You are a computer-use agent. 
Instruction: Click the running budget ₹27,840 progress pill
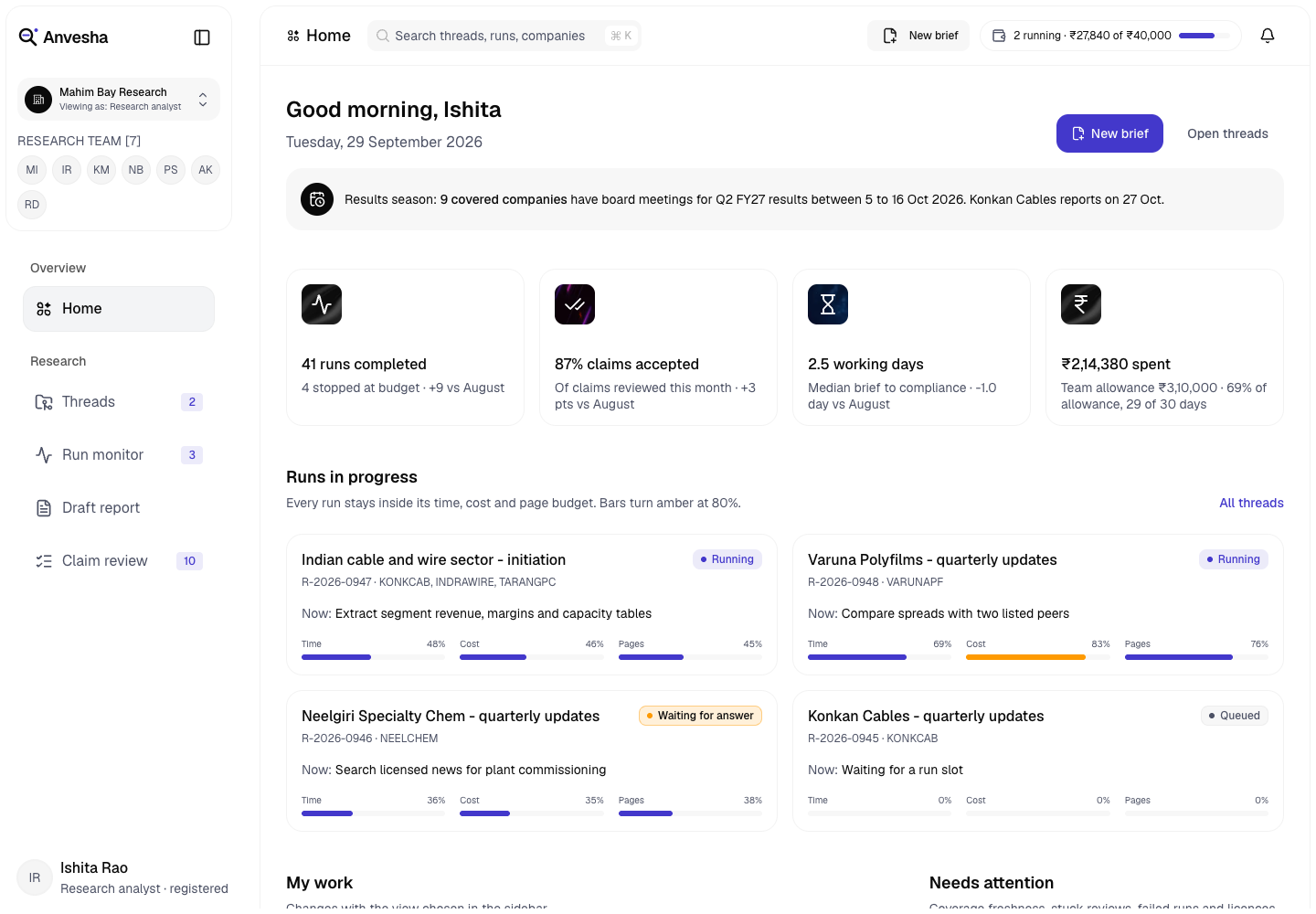(1110, 36)
